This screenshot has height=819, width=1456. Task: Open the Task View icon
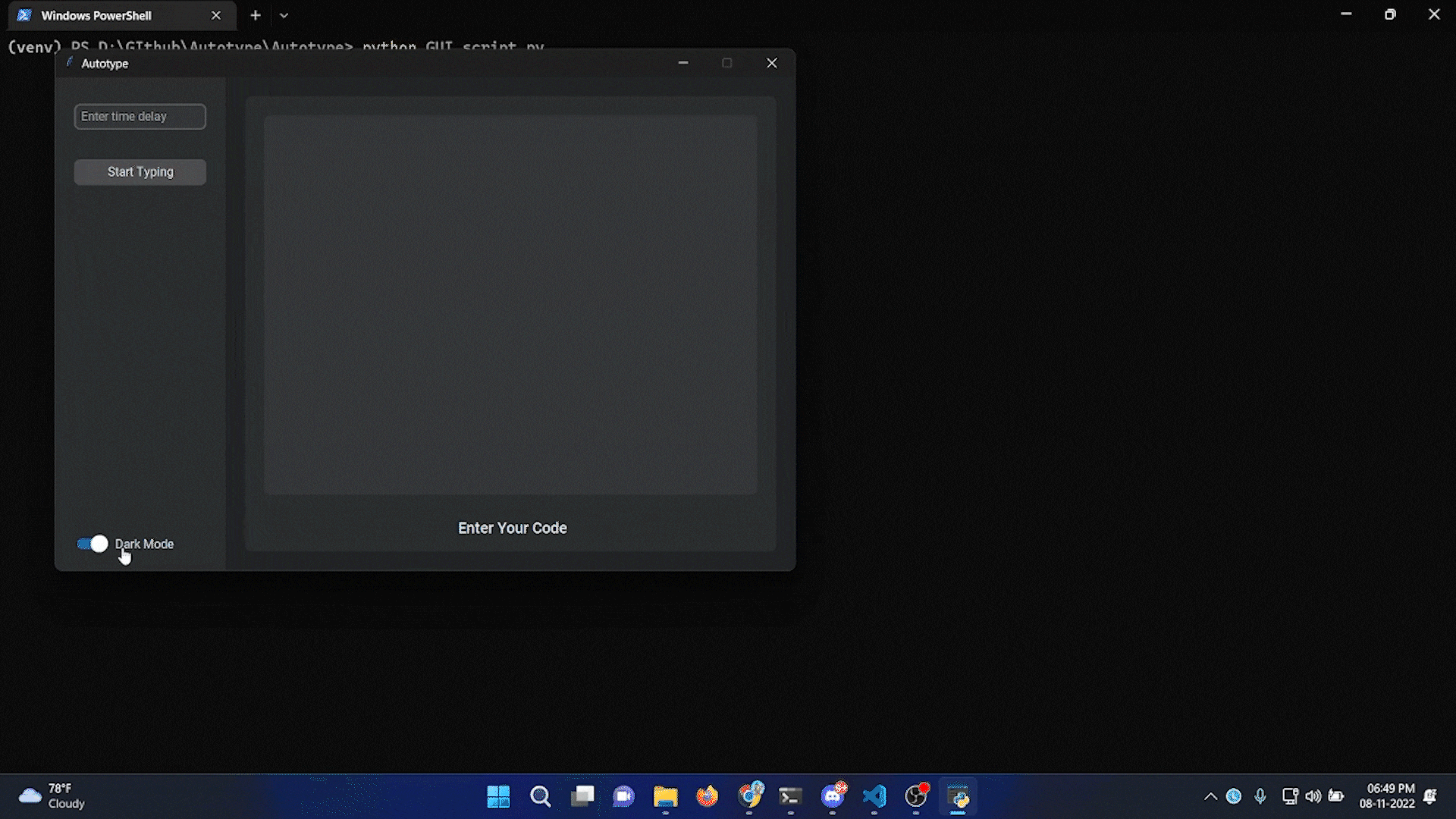click(582, 796)
